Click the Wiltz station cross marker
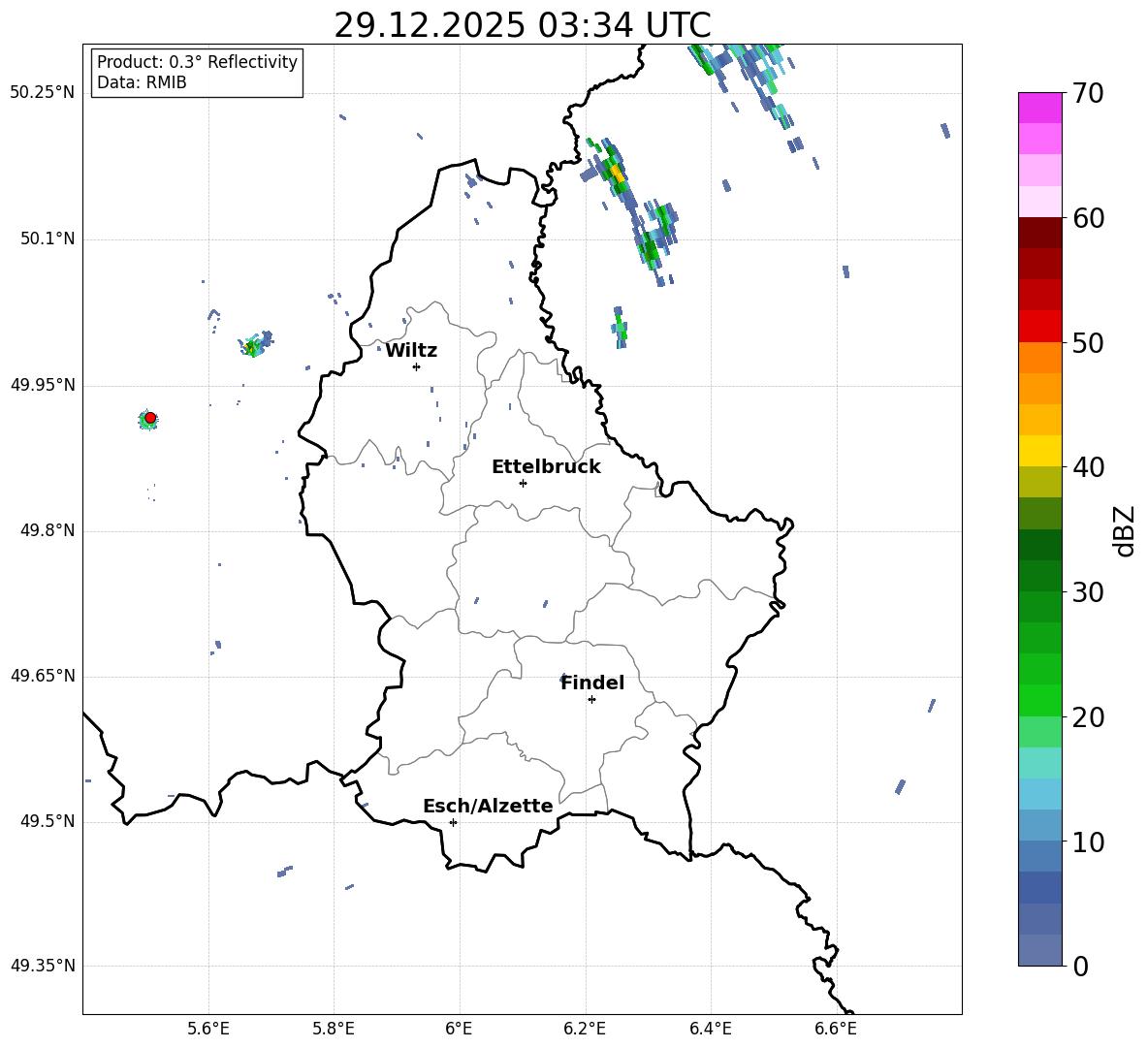This screenshot has height=1048, width=1148. coord(416,366)
